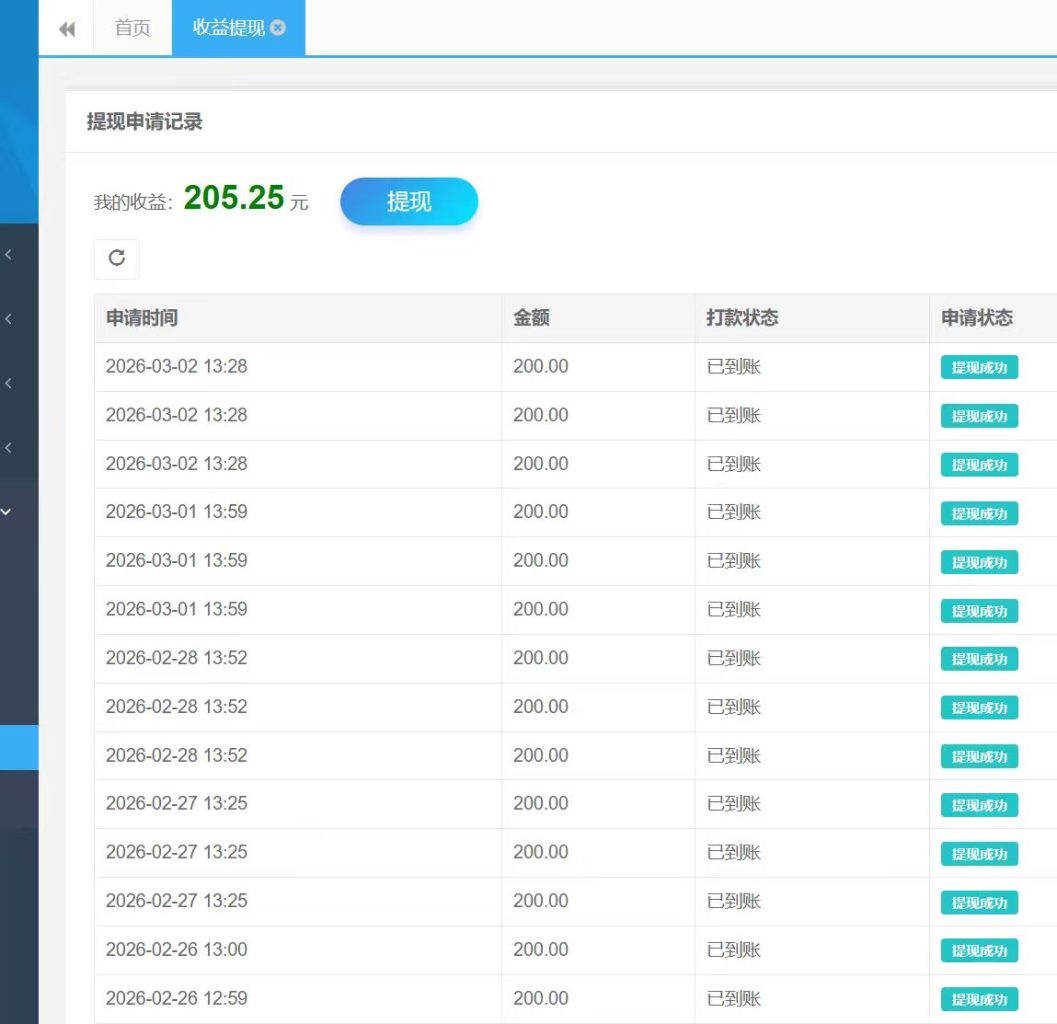Click the 申请时间 column header
Viewport: 1057px width, 1024px height.
142,317
